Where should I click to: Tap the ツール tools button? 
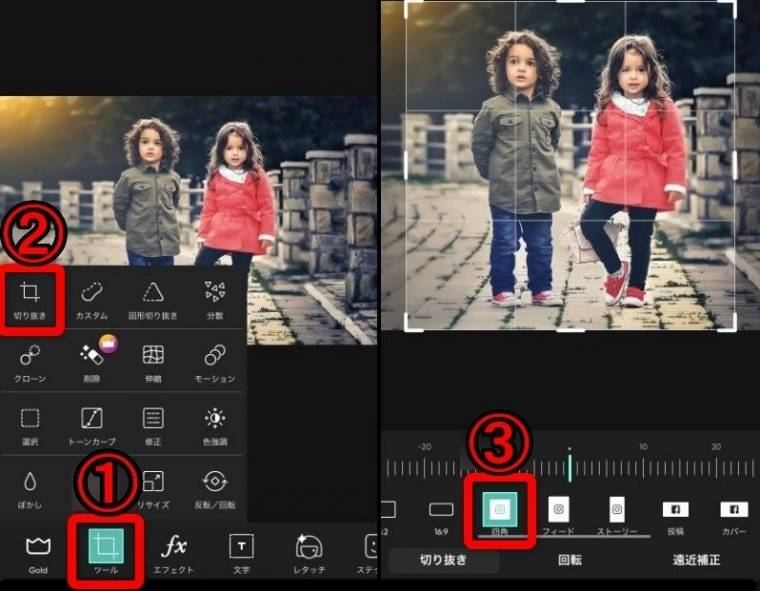click(106, 552)
